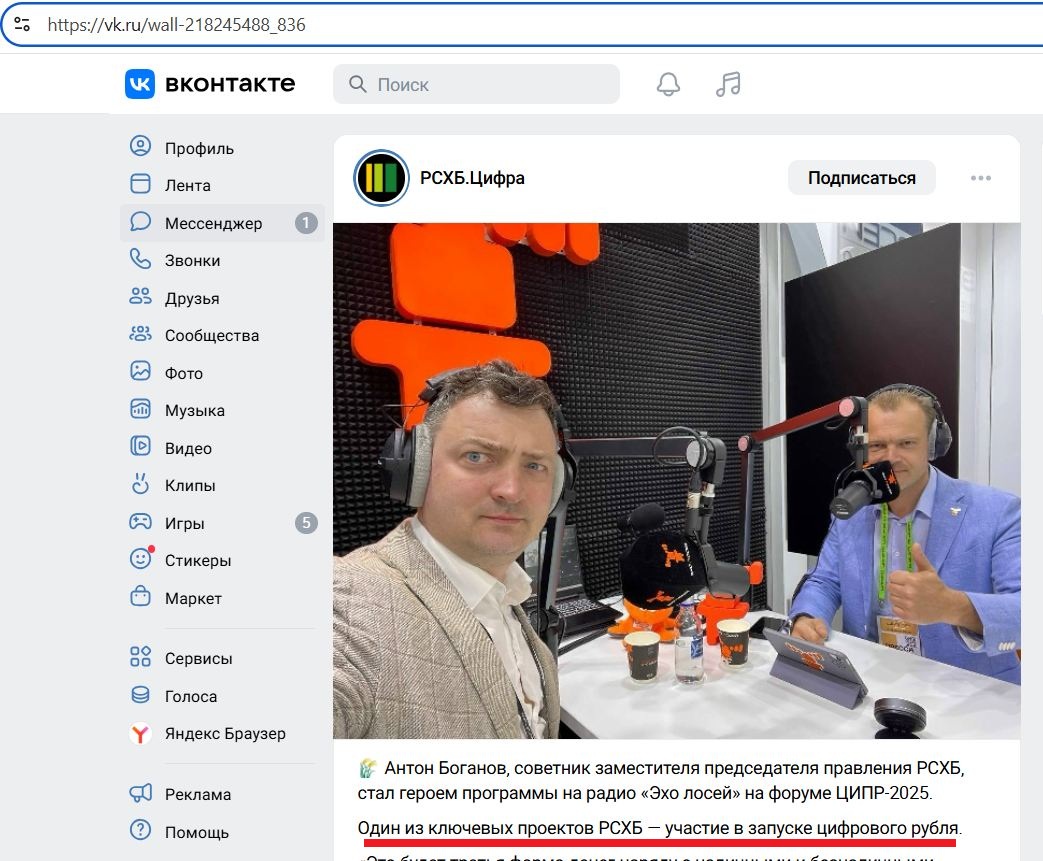The image size is (1043, 861).
Task: Click Фото label in sidebar
Action: [x=184, y=373]
